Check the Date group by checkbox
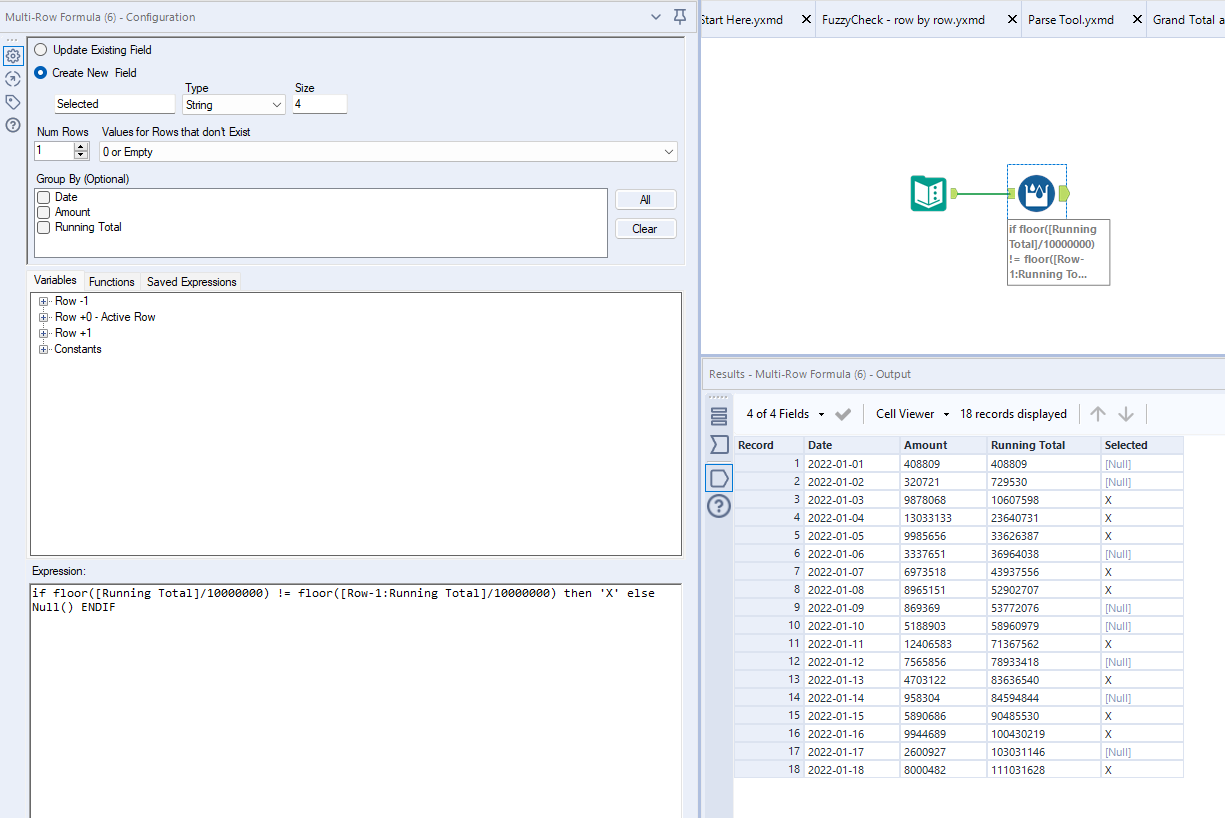1225x818 pixels. 43,198
